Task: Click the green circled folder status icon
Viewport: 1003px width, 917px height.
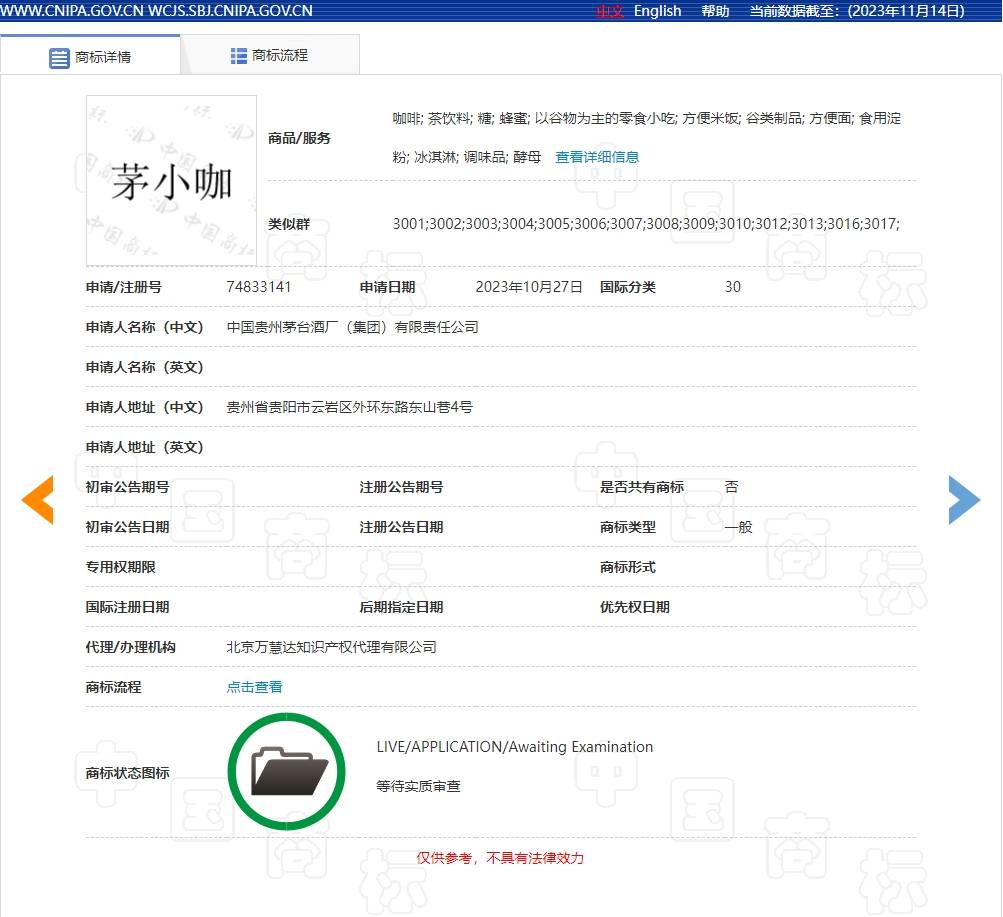Action: [x=287, y=771]
